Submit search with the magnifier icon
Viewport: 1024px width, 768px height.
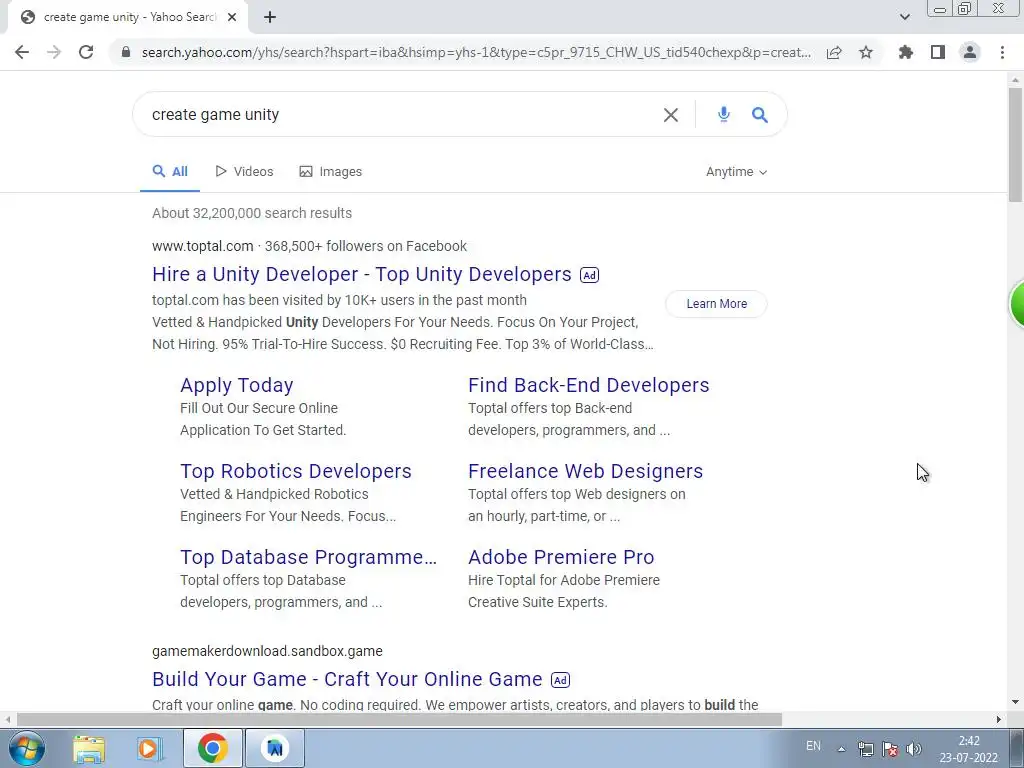[760, 115]
